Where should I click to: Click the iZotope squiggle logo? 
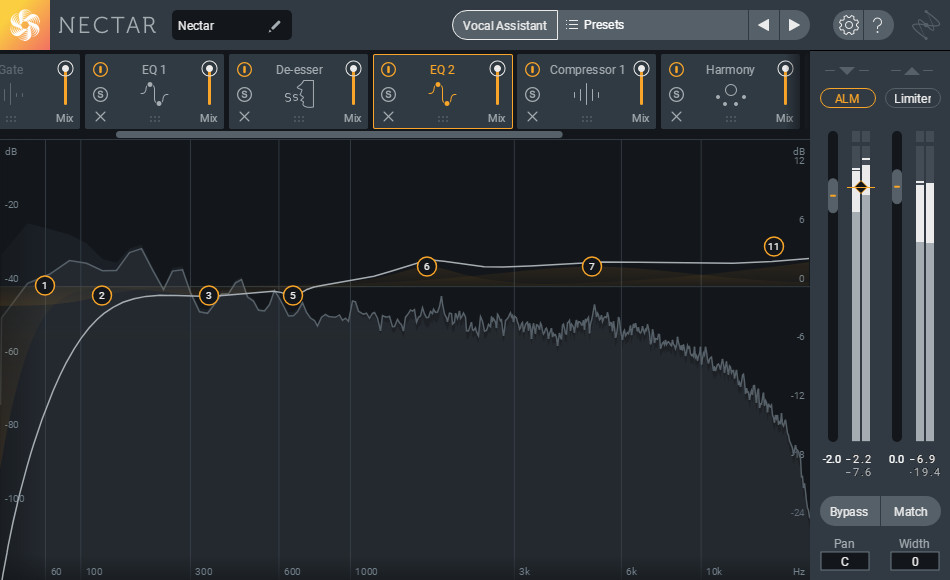point(926,25)
